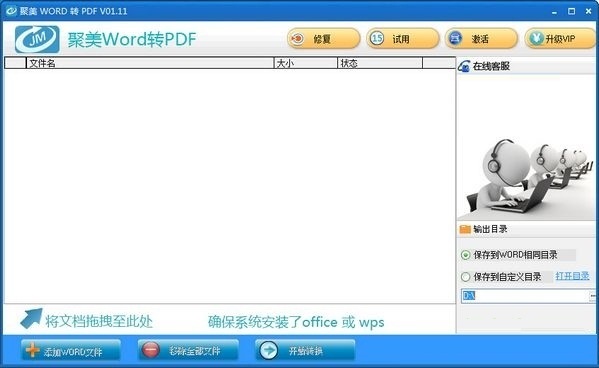
Task: Click the 试用 trial button
Action: [403, 39]
